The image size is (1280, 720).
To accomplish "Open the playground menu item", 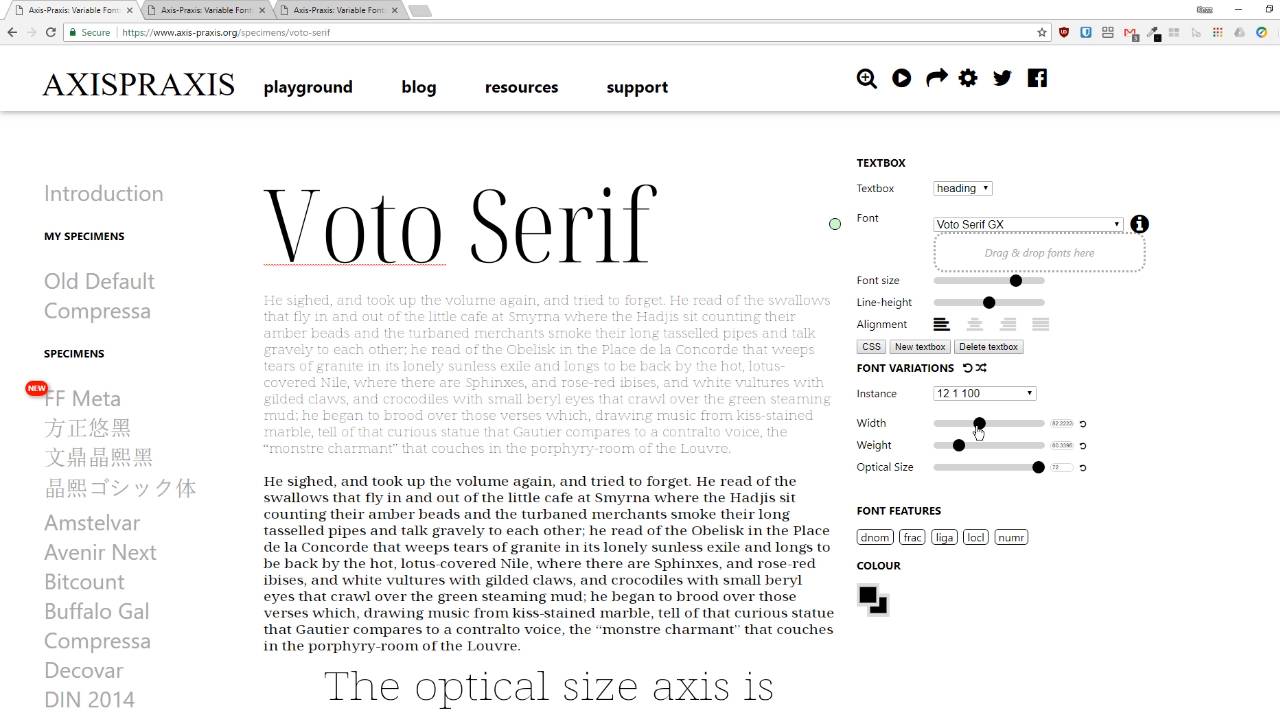I will coord(308,87).
